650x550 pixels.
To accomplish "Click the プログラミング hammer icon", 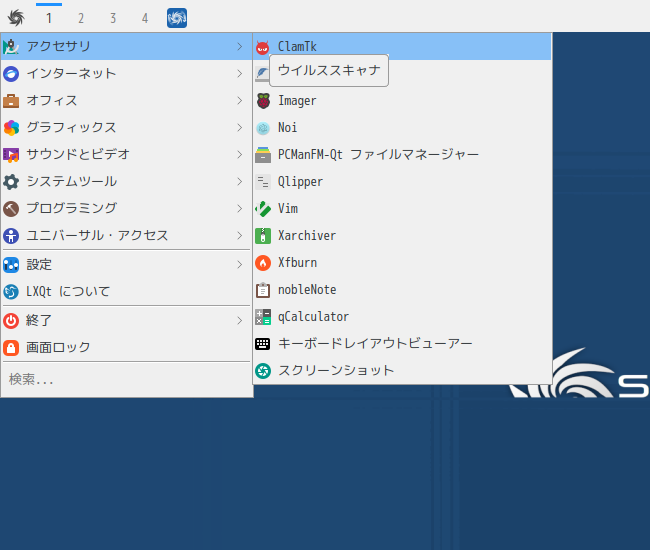I will click(11, 209).
